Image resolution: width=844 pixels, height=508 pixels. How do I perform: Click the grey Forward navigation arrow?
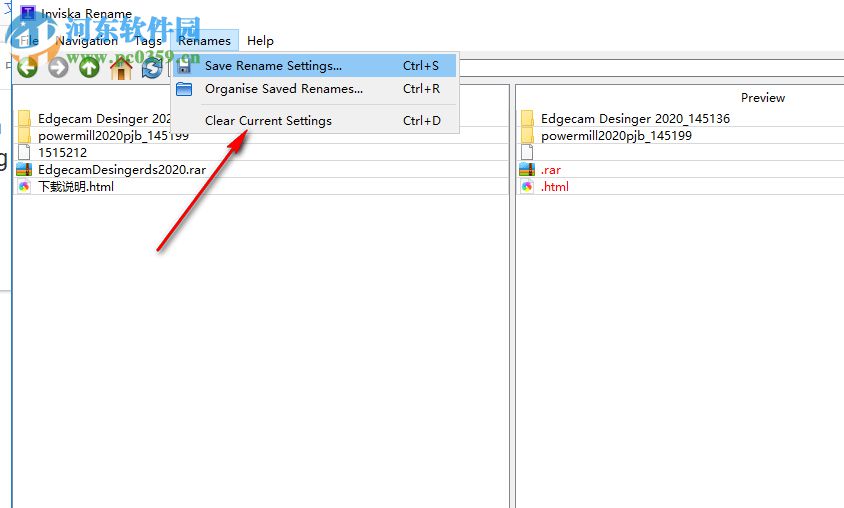click(x=58, y=68)
